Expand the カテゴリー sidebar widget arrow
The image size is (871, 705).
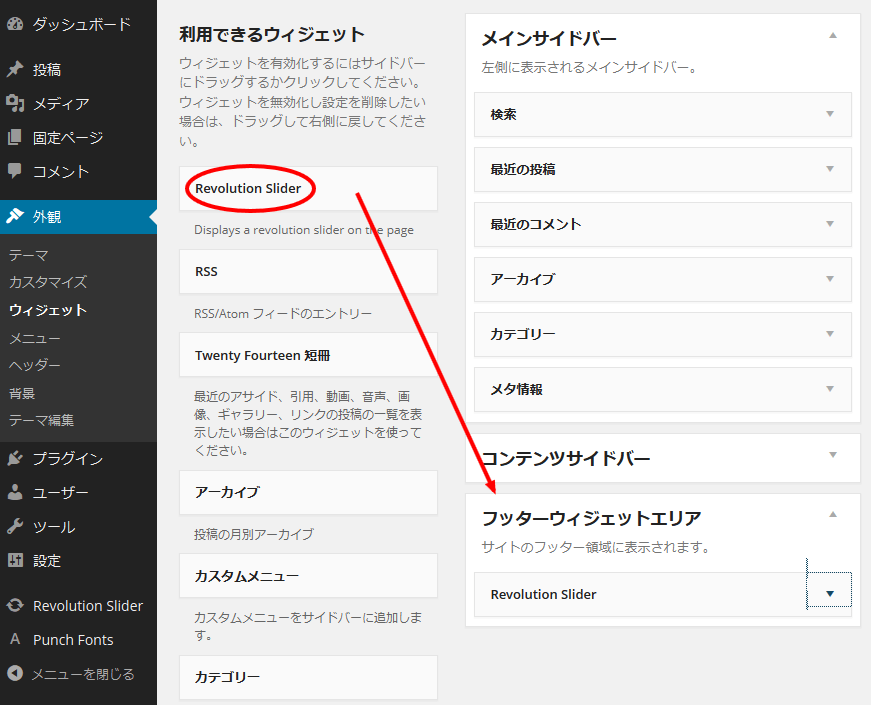(830, 334)
